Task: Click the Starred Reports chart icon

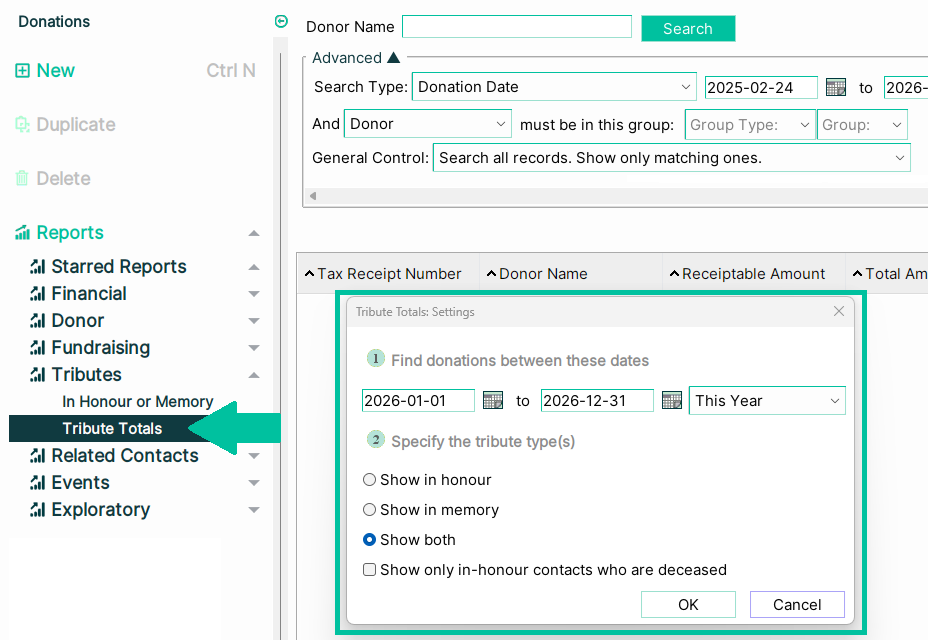Action: coord(38,267)
